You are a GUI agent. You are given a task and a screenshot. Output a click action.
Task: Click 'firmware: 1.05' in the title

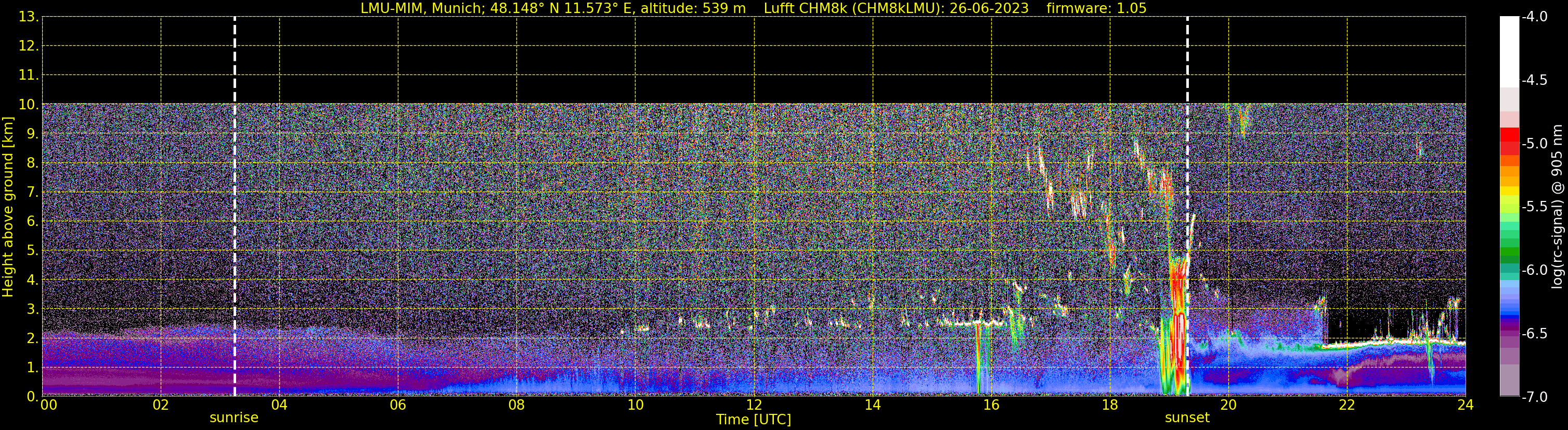click(x=1096, y=8)
